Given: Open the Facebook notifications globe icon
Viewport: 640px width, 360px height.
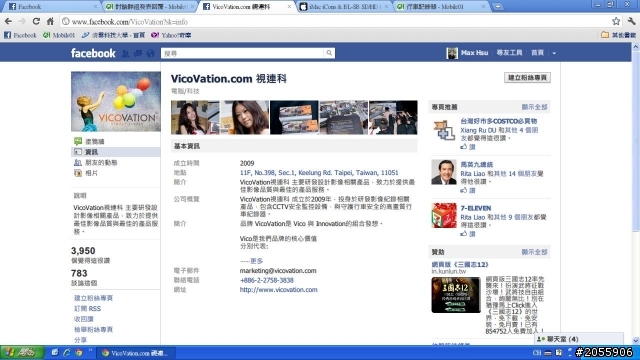Looking at the screenshot, I should coord(150,53).
